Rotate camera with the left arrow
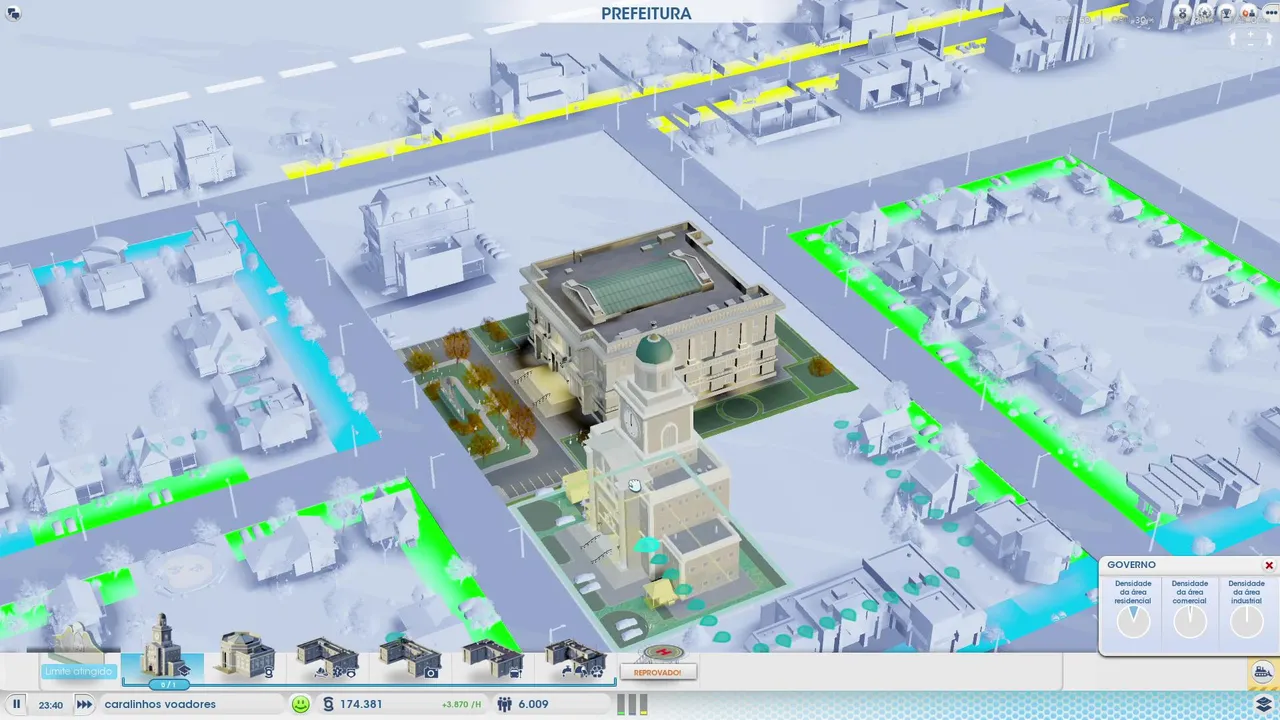 pyautogui.click(x=1232, y=39)
